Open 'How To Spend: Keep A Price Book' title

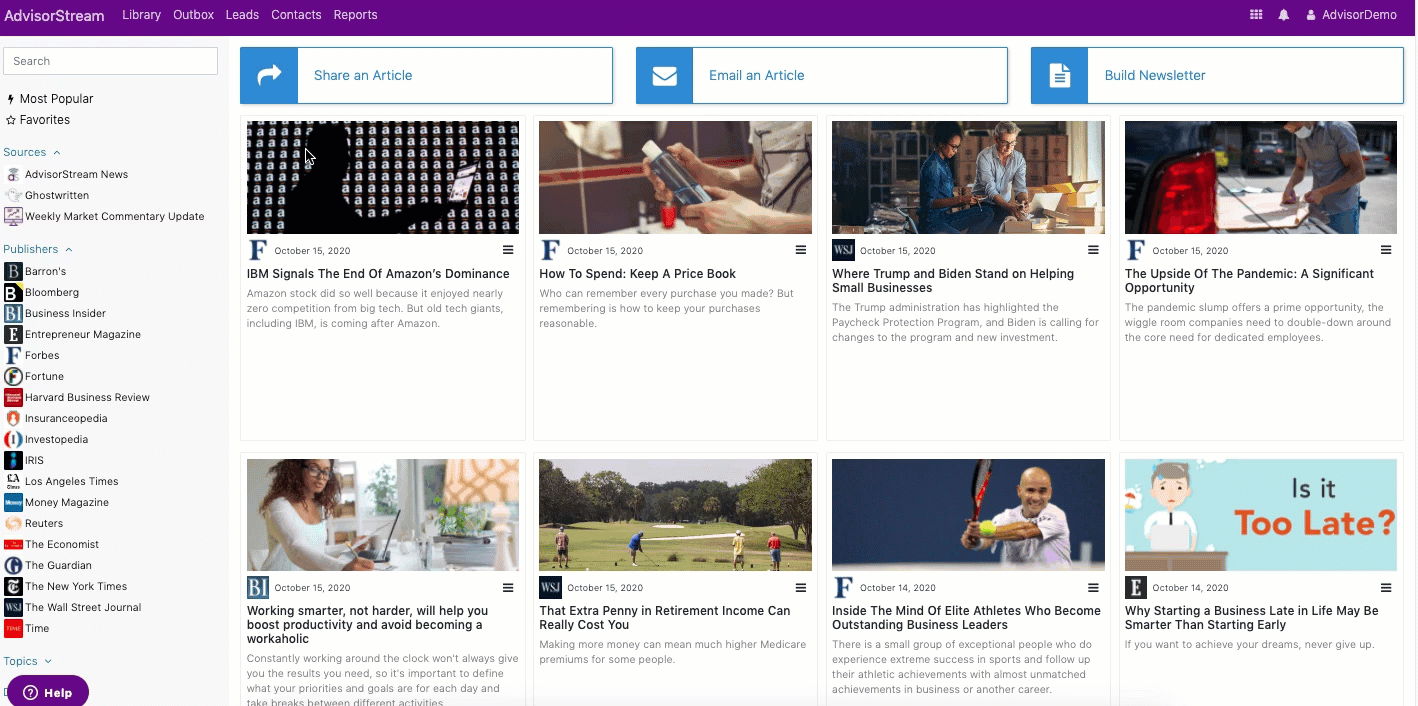click(x=638, y=274)
